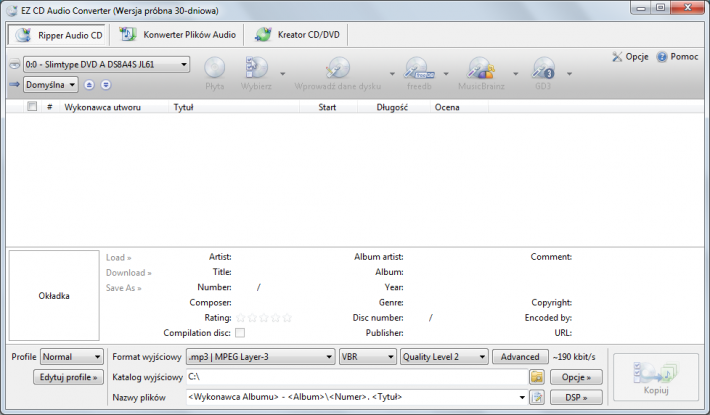
Task: Sort by Start column header
Action: tap(327, 107)
